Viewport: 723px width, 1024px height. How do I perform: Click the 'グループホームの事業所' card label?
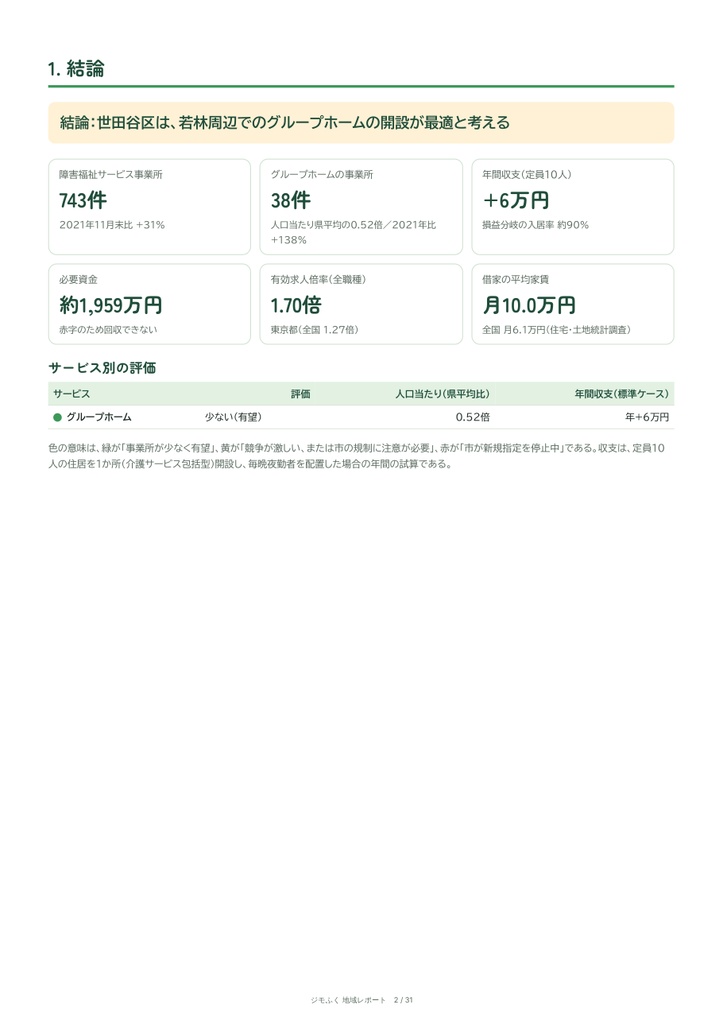tap(322, 174)
